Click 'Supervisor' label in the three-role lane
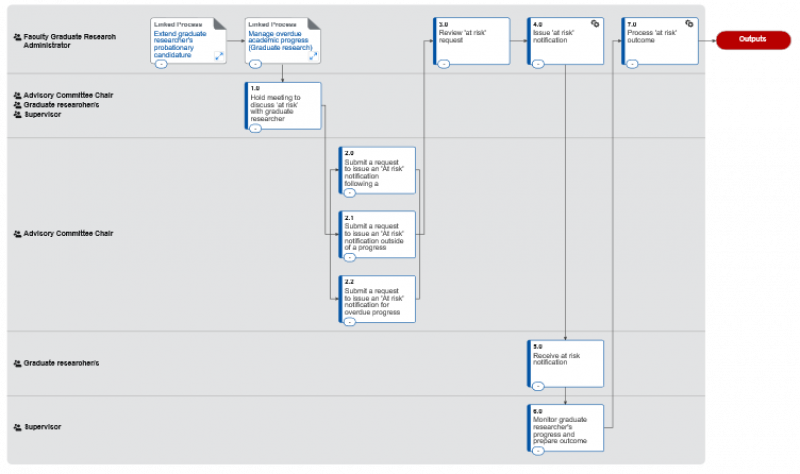This screenshot has height=474, width=800. 42,115
